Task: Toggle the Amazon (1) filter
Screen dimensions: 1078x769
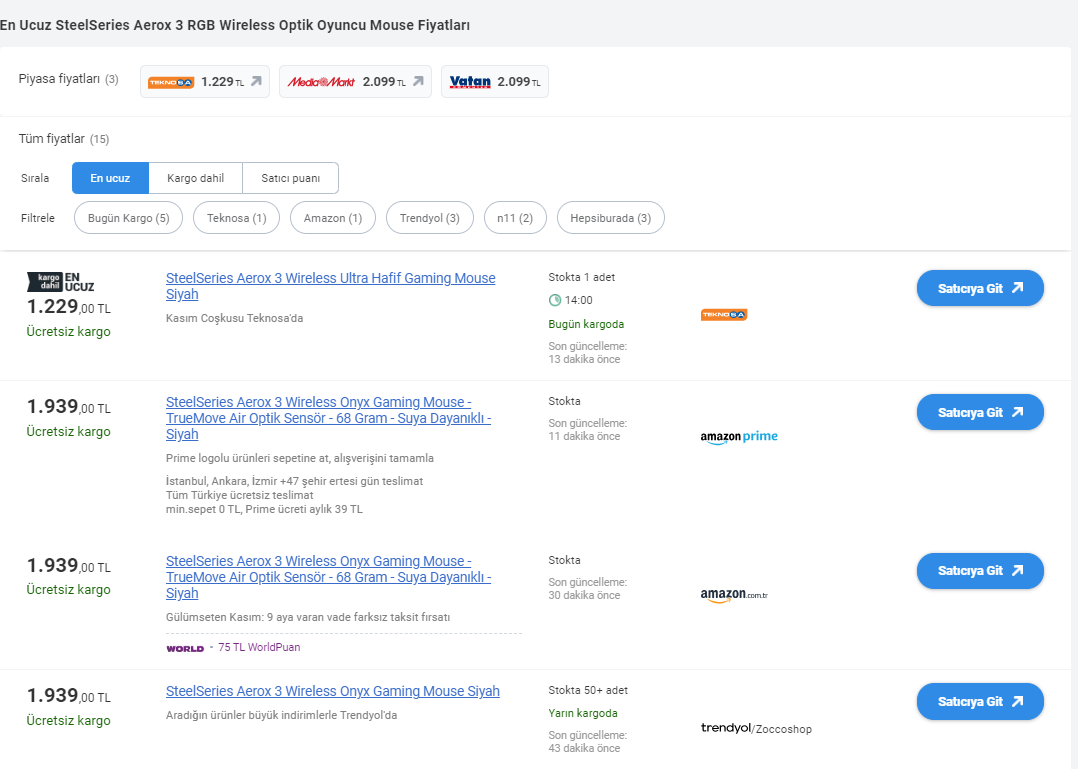Action: coord(333,218)
